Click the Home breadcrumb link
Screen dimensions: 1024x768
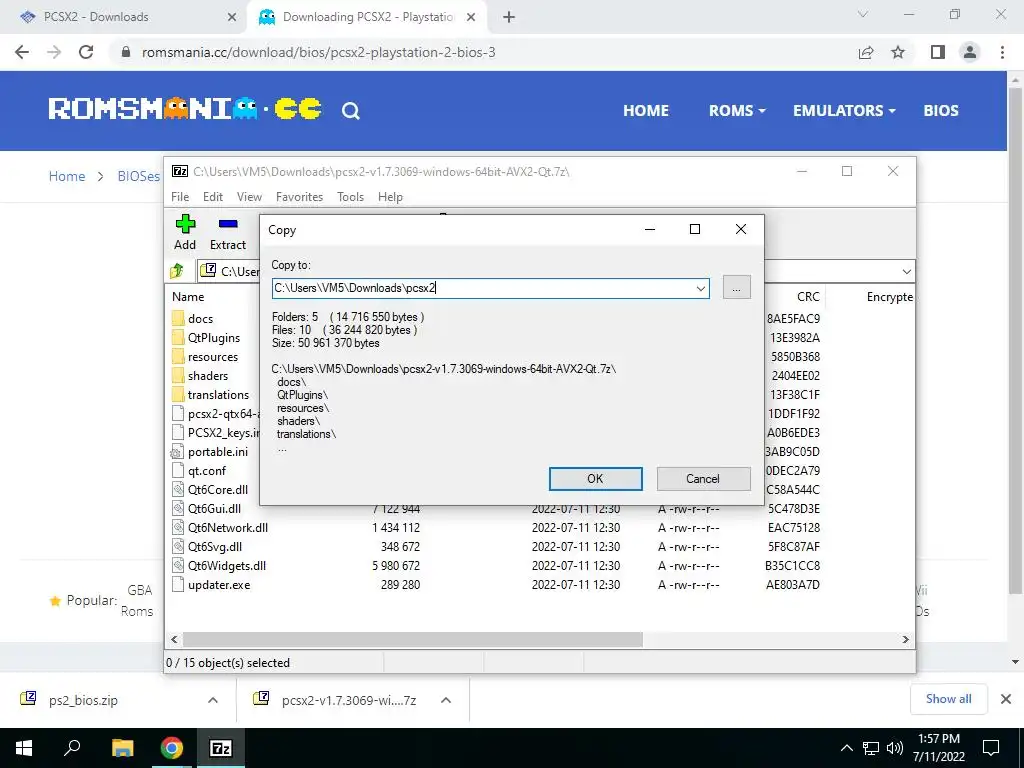pyautogui.click(x=67, y=176)
